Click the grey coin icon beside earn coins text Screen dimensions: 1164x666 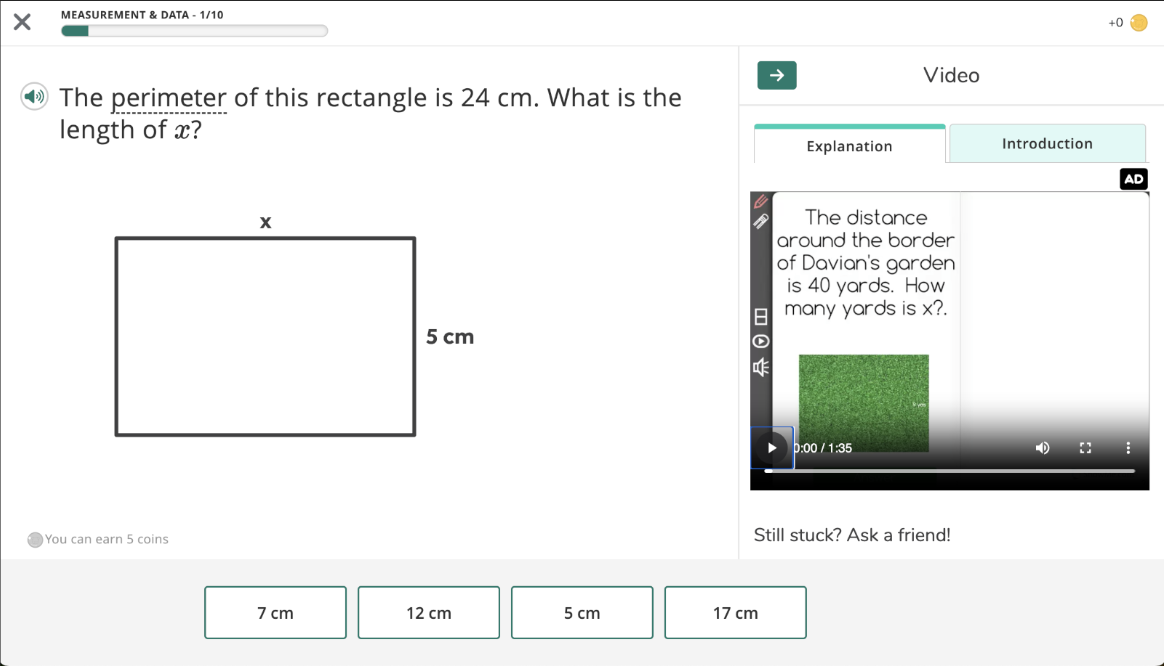[35, 540]
